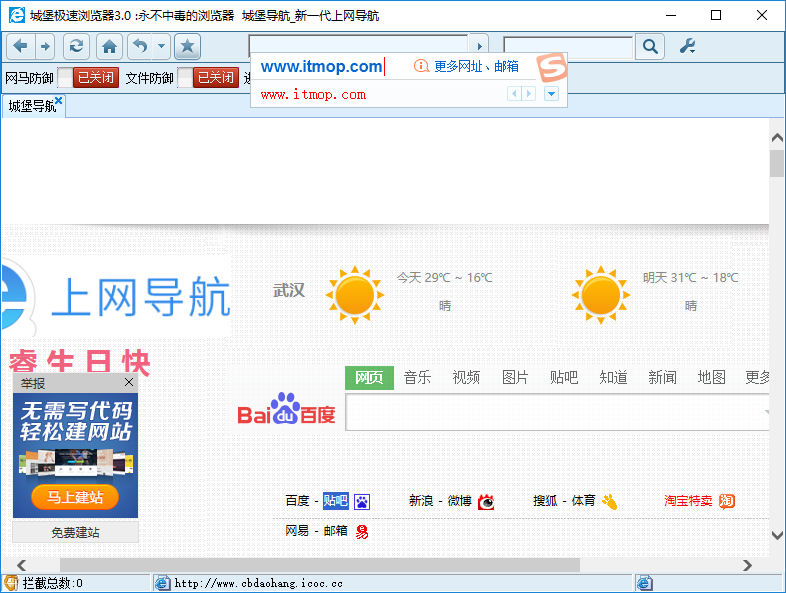This screenshot has width=786, height=593.
Task: Select the 地图 search tab
Action: [711, 377]
